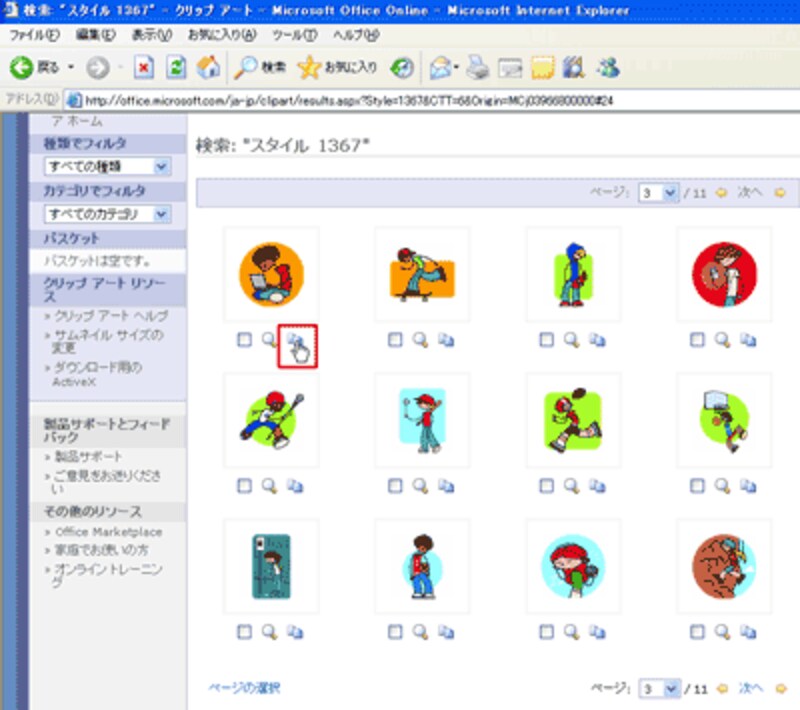This screenshot has width=800, height=710.
Task: Click the yellow note Discuss toolbar icon
Action: 542,68
